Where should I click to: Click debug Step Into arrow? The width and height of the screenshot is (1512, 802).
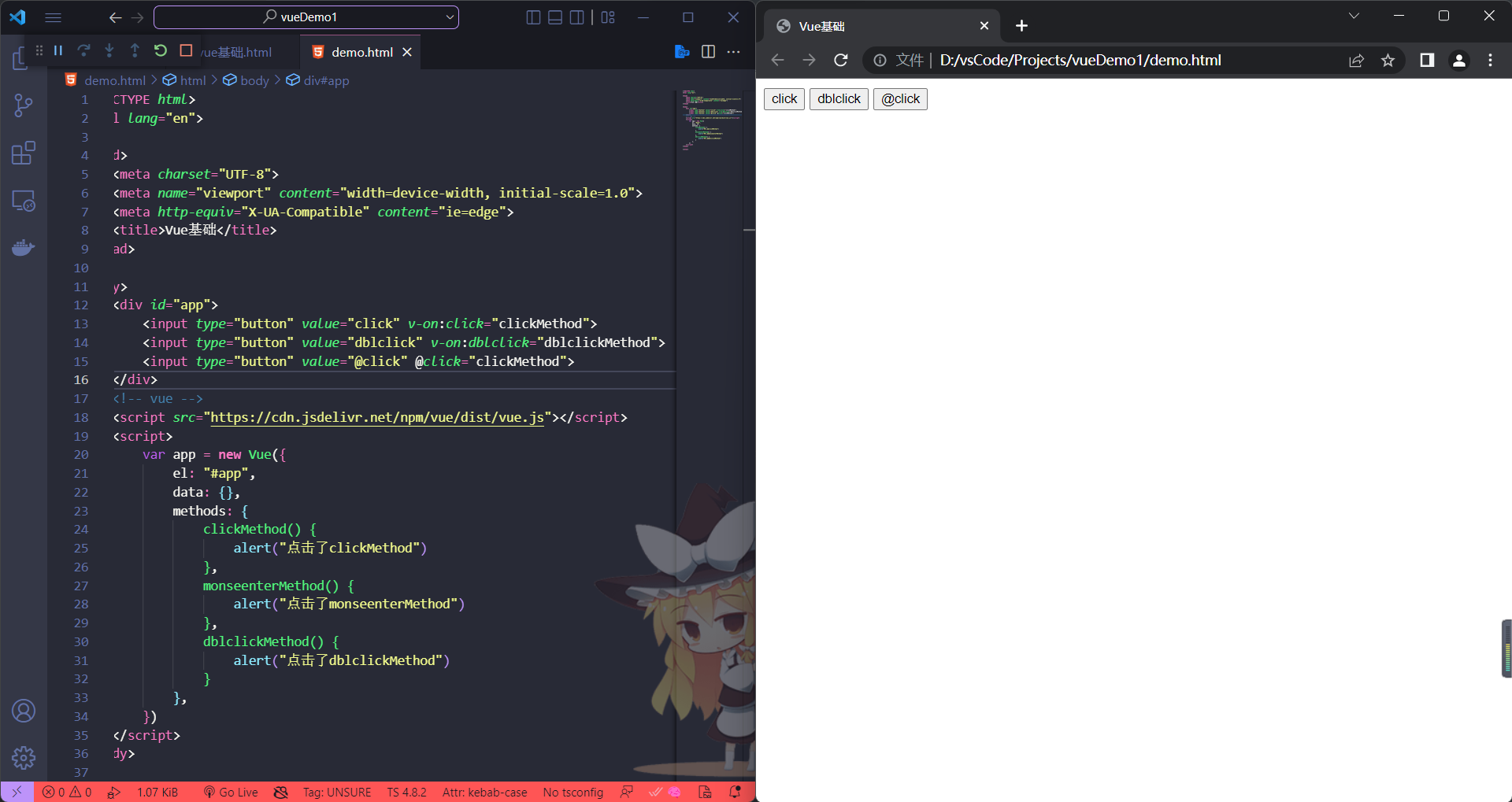(109, 50)
